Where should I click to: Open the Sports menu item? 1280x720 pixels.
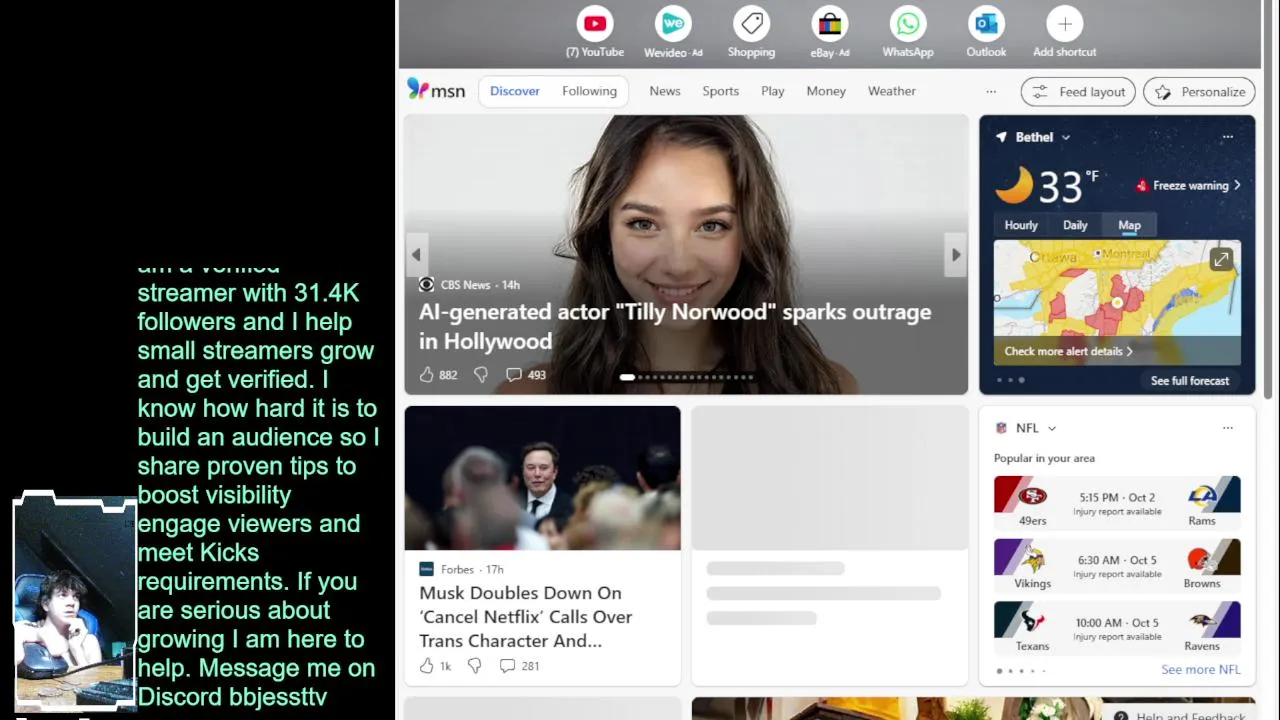coord(720,91)
